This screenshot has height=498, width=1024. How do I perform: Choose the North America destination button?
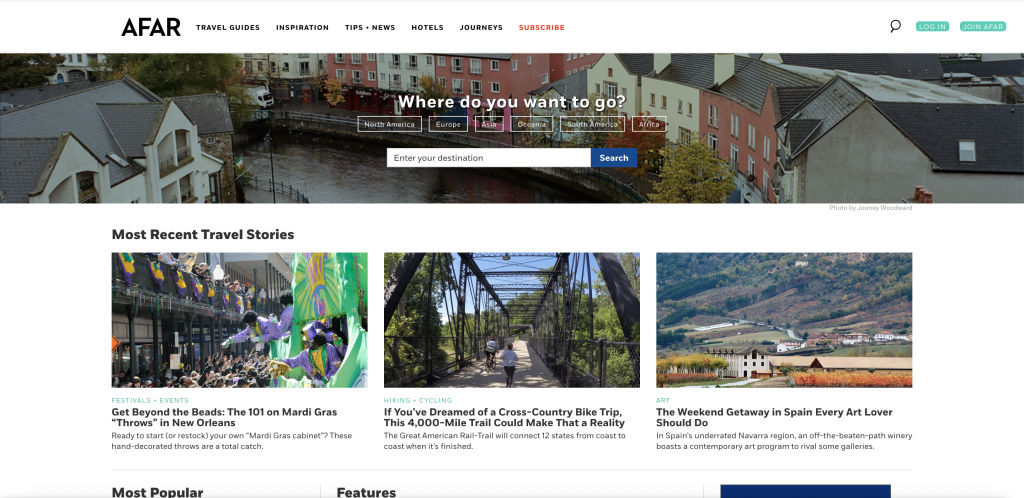coord(389,124)
